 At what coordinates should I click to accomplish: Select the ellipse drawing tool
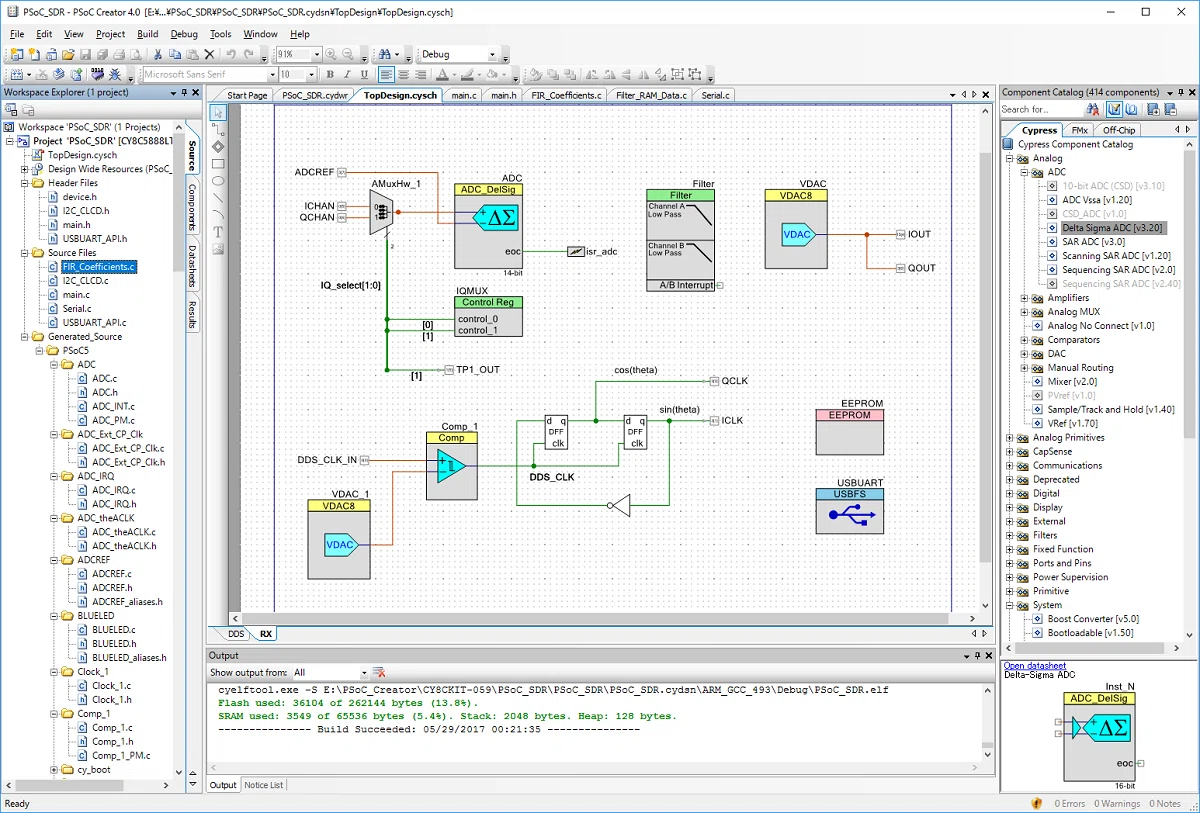tap(218, 180)
